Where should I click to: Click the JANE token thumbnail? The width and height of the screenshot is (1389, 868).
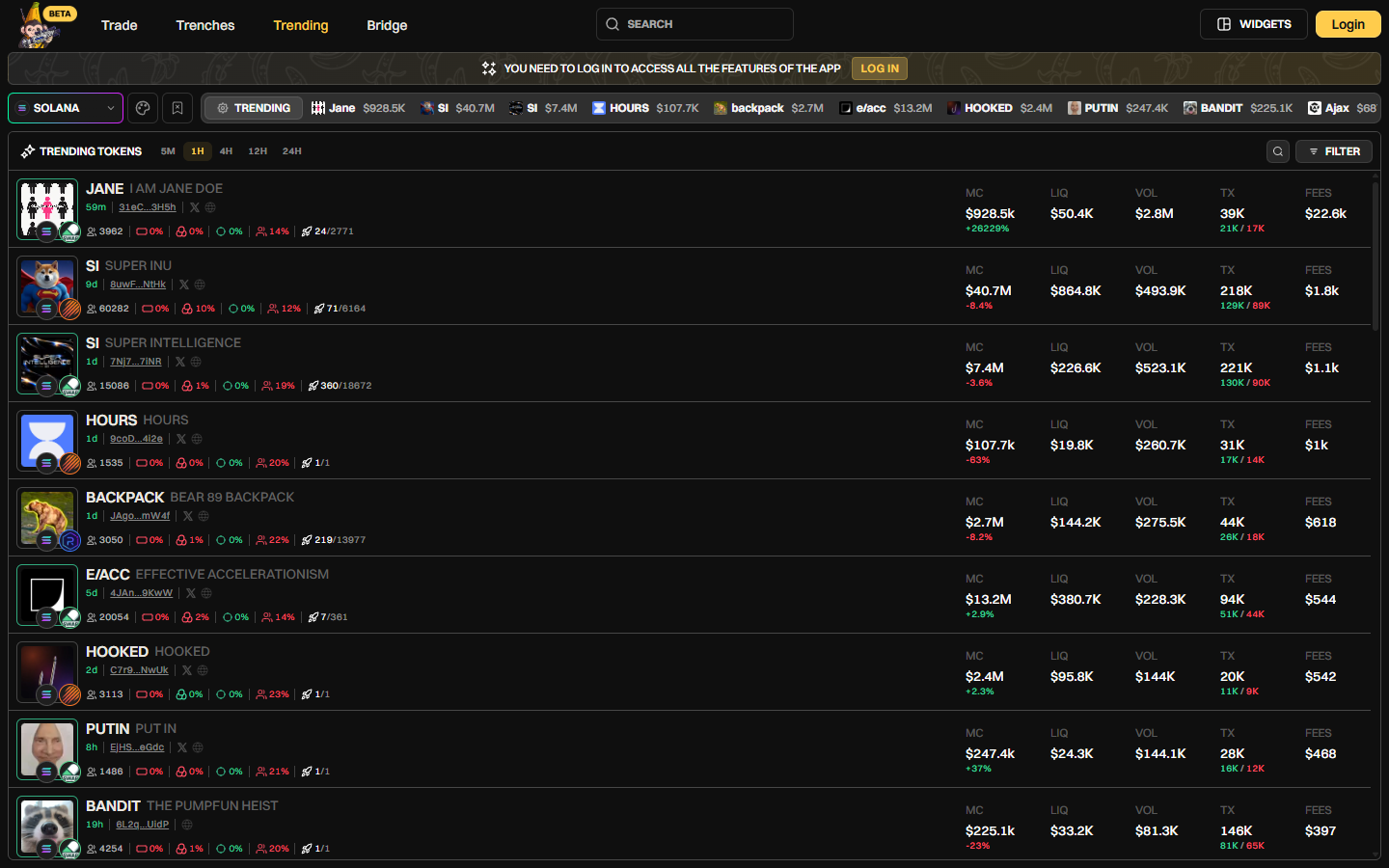click(x=47, y=209)
